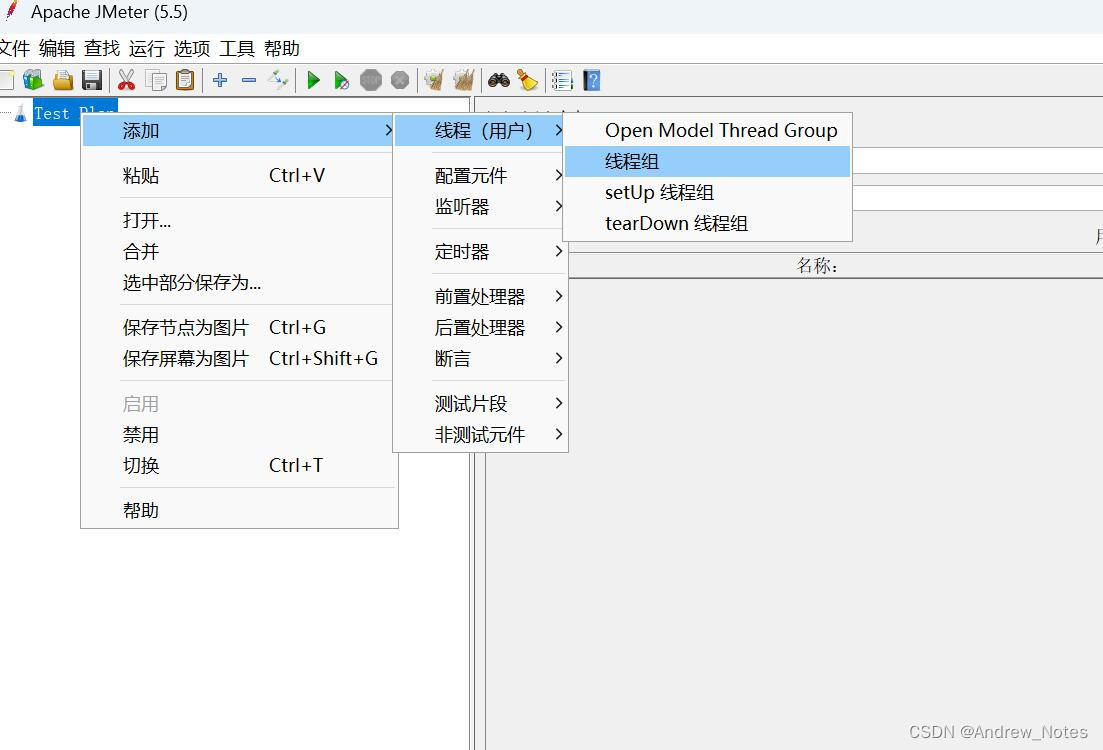
Task: Click the 名称: column header
Action: tap(817, 266)
